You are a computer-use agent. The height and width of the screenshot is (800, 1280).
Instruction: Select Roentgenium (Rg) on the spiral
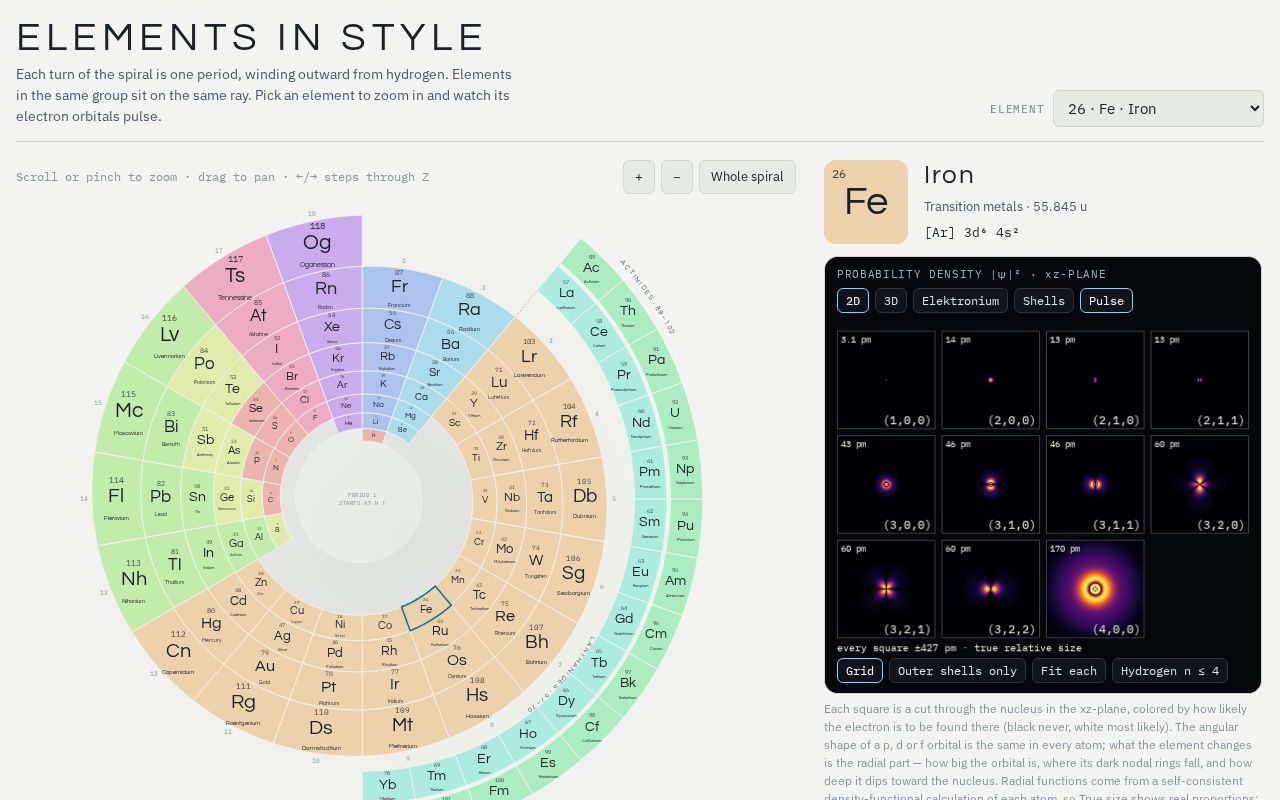pos(243,702)
